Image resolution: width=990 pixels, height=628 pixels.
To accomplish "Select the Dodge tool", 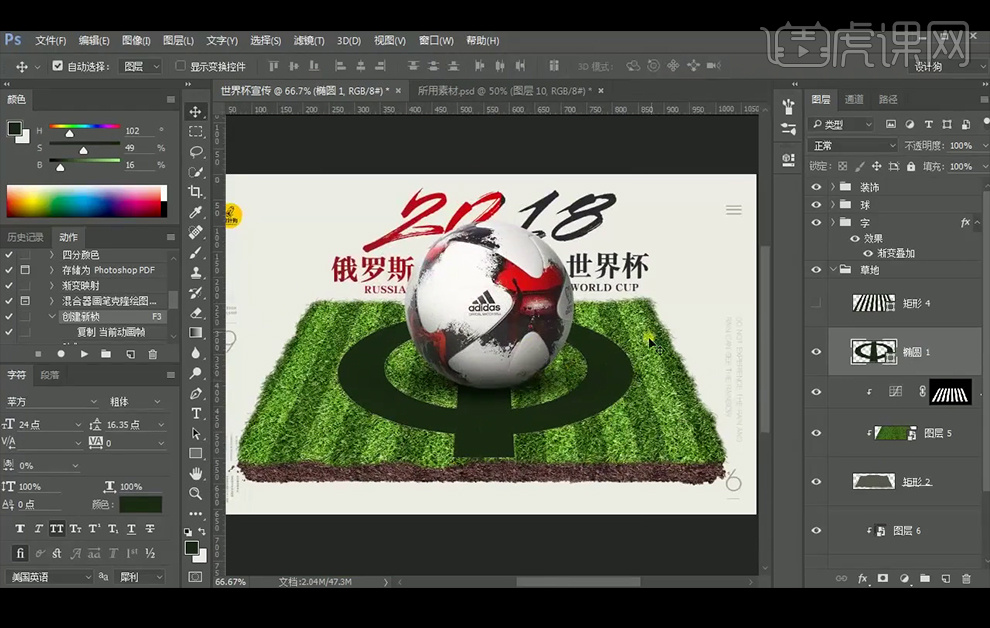I will 196,373.
